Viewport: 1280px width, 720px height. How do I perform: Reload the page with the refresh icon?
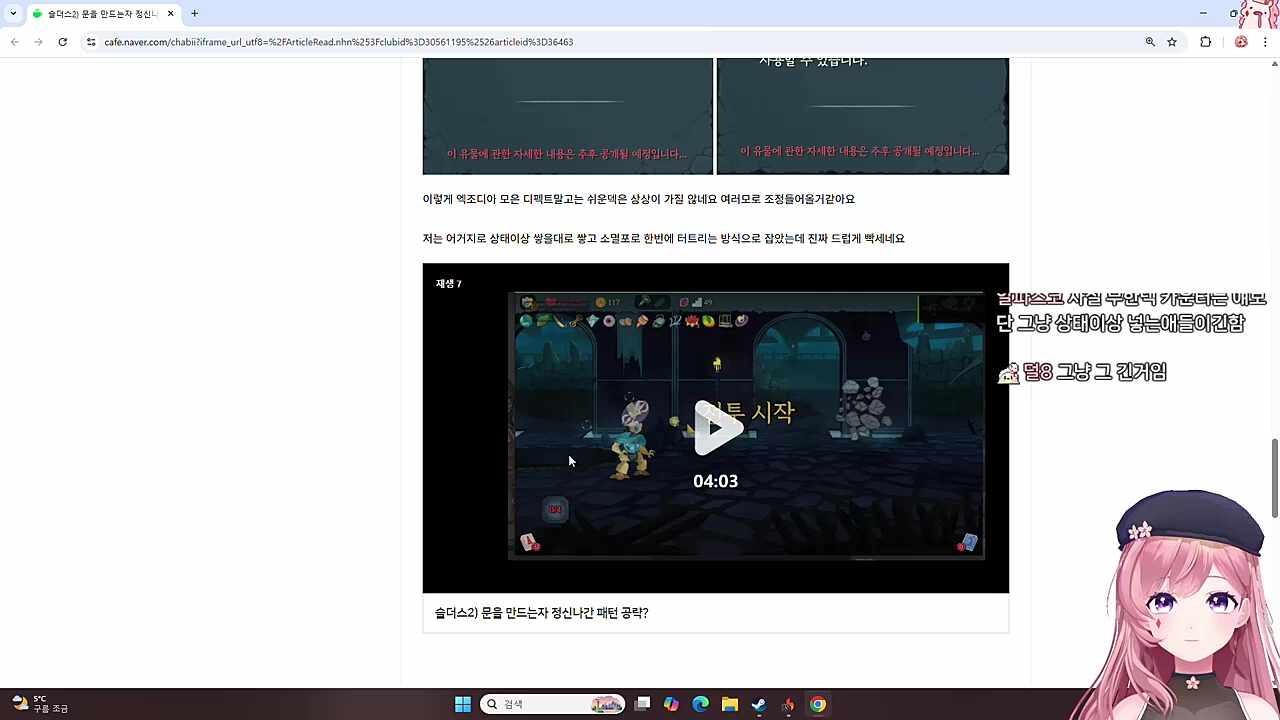(x=62, y=42)
